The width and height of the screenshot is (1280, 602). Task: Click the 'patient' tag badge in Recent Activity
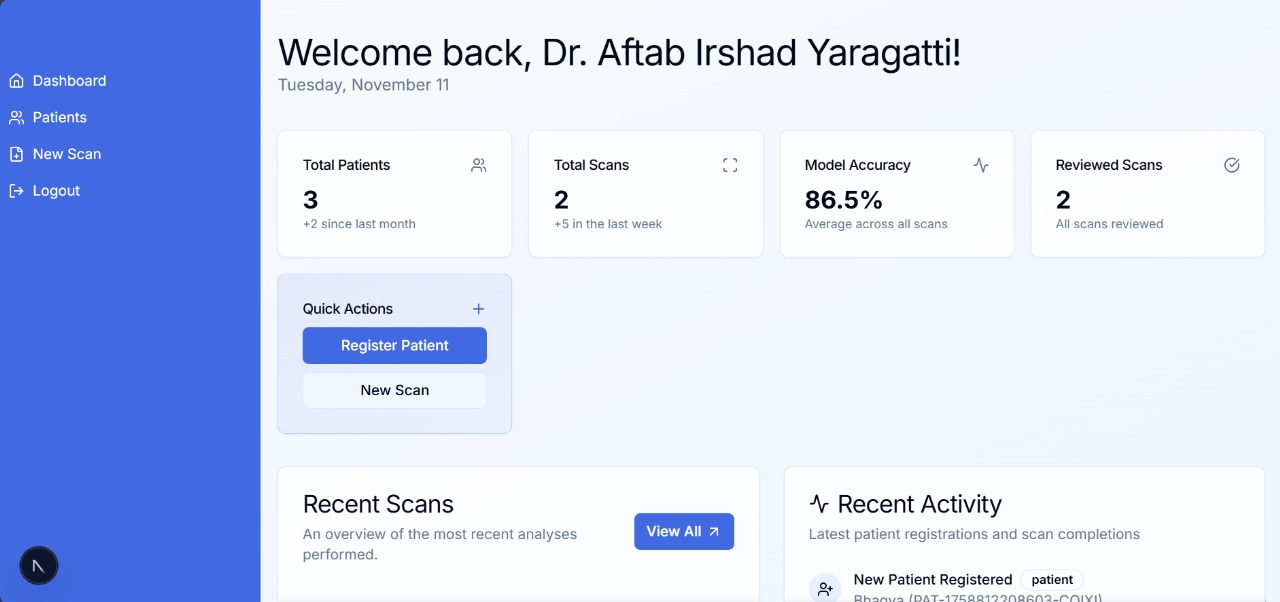(1052, 580)
